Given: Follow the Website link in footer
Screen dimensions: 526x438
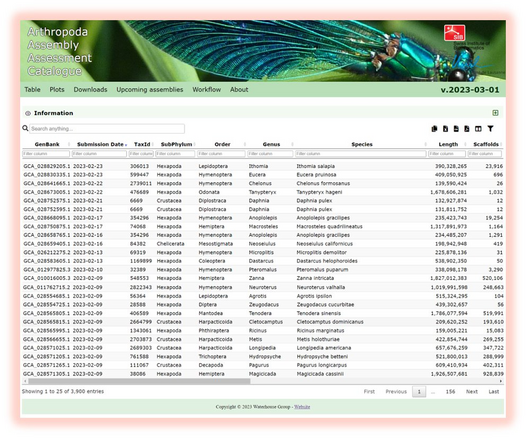Looking at the screenshot, I should coord(302,407).
